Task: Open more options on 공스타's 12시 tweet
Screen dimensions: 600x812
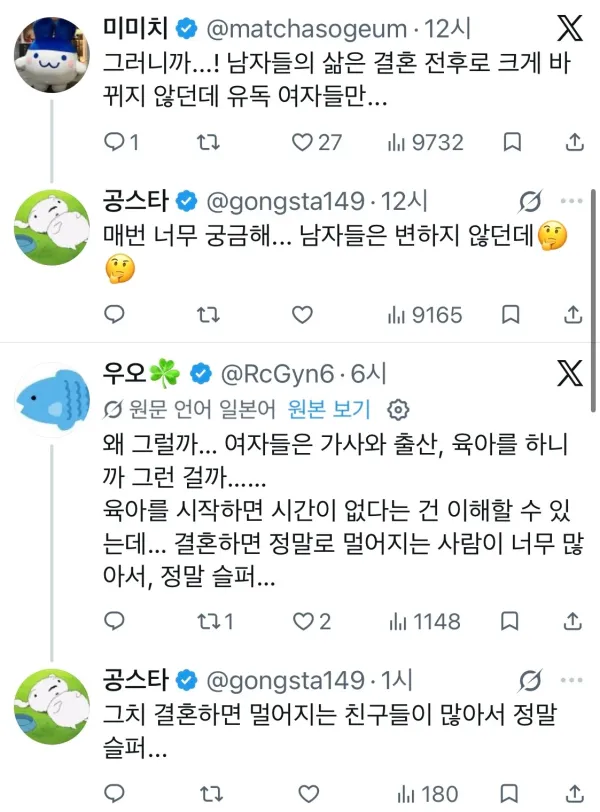Action: pos(572,201)
